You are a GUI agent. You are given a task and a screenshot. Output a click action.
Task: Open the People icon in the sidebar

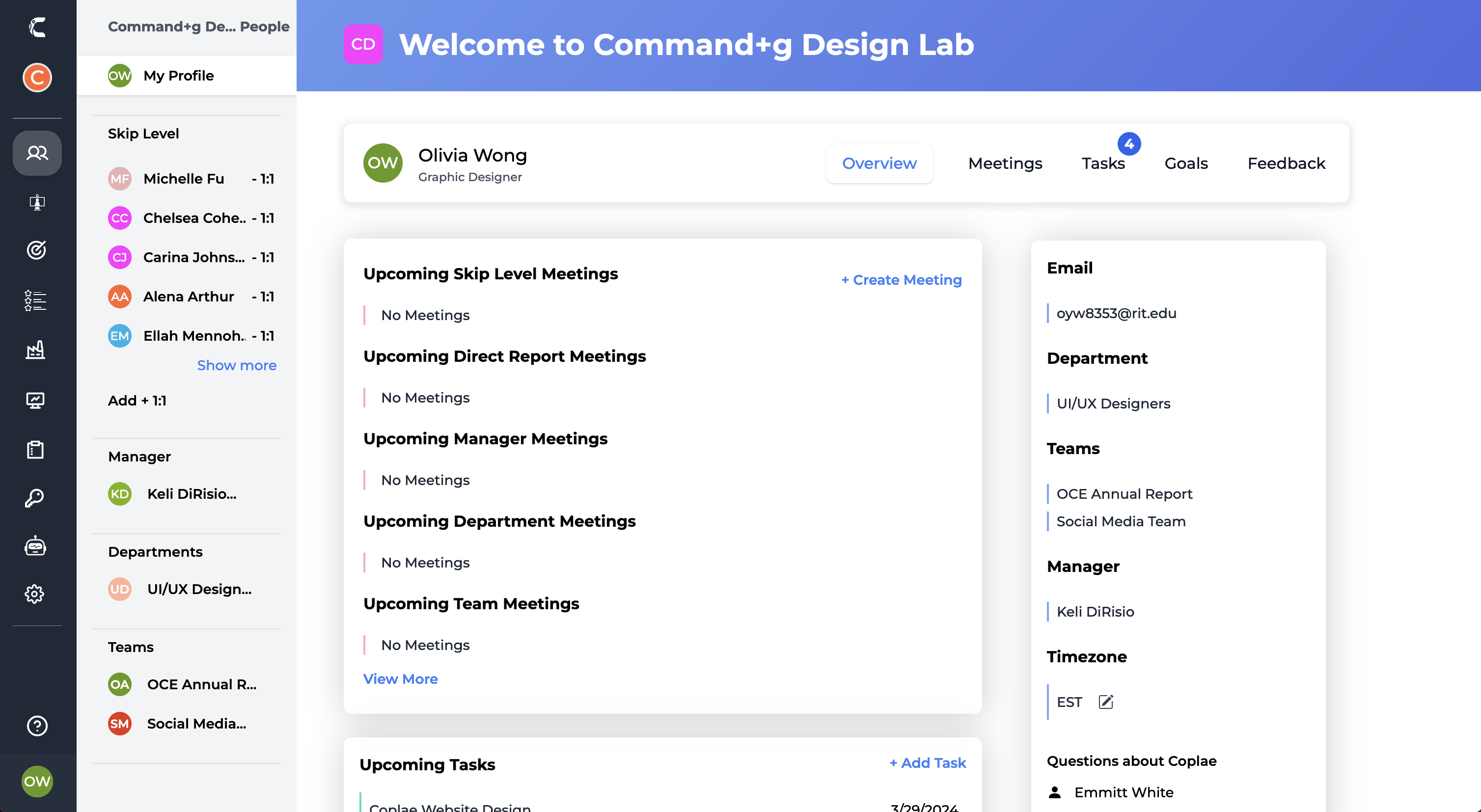(37, 153)
